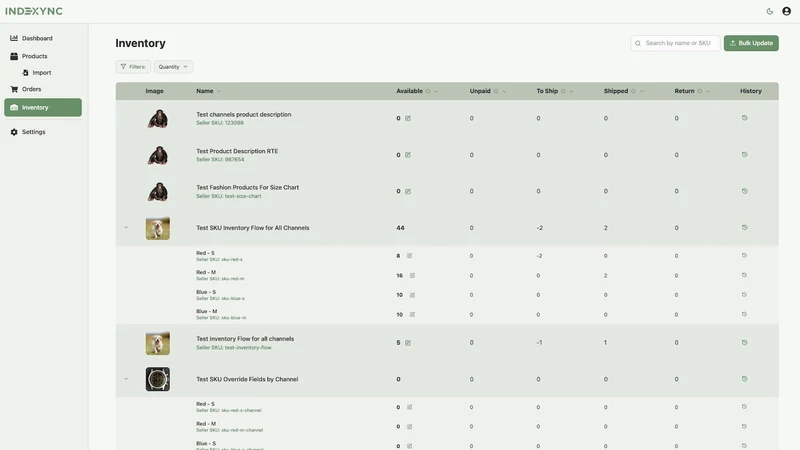The height and width of the screenshot is (450, 800).
Task: View history for Test SKU Inventory Flow for All Channels
Action: 744,228
